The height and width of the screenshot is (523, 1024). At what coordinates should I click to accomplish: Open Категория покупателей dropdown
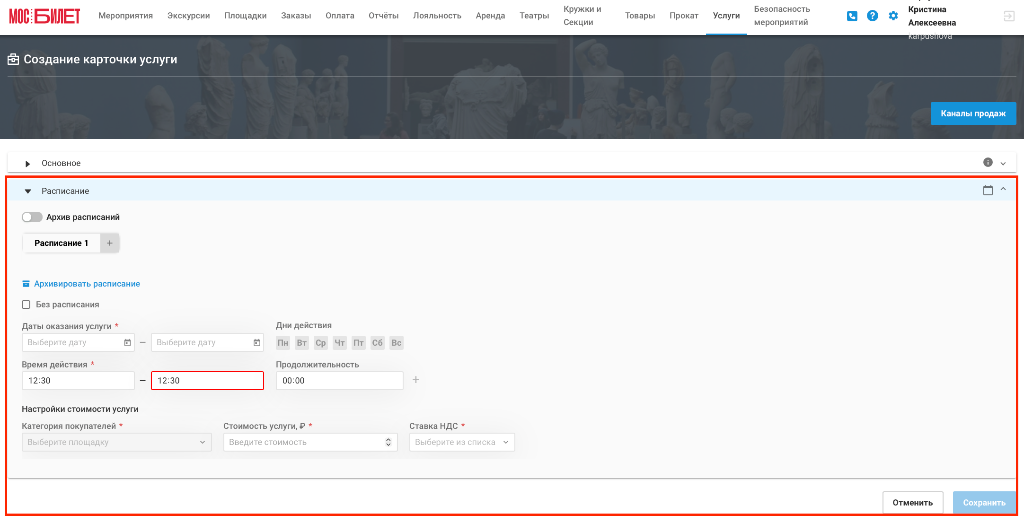click(x=117, y=442)
